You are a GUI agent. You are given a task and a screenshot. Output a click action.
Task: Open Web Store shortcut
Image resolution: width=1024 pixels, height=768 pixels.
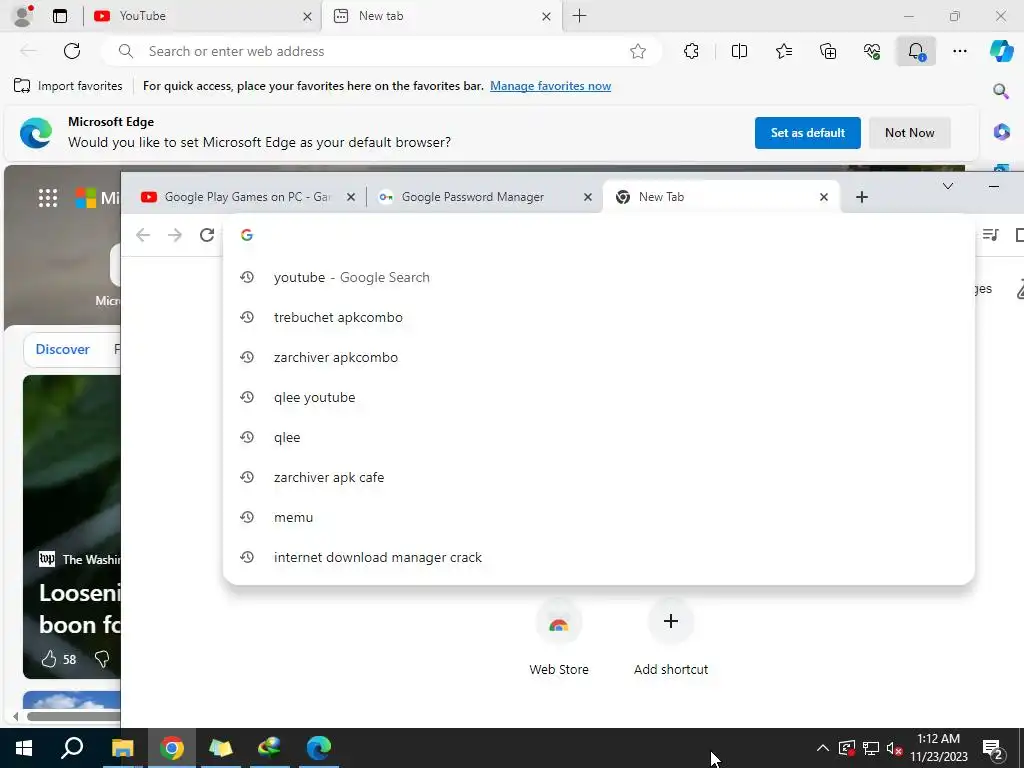pos(558,637)
